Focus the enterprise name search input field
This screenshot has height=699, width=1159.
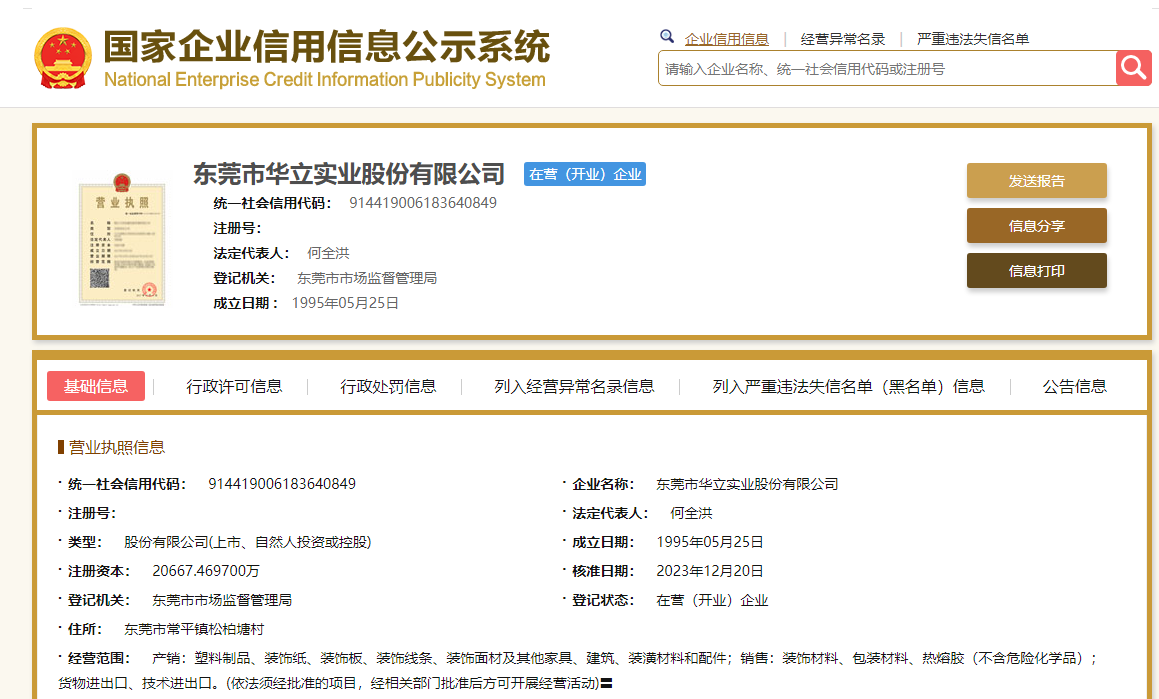(x=887, y=69)
